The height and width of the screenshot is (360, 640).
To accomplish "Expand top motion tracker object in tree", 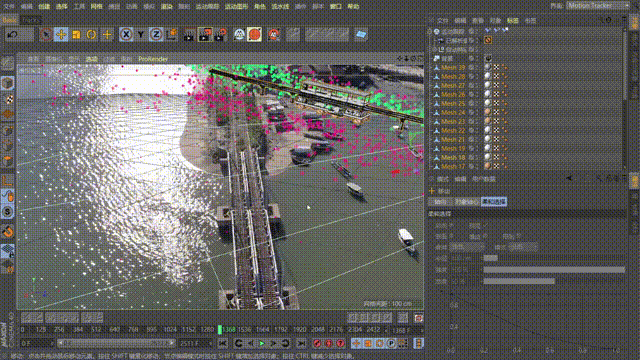I will pos(430,31).
